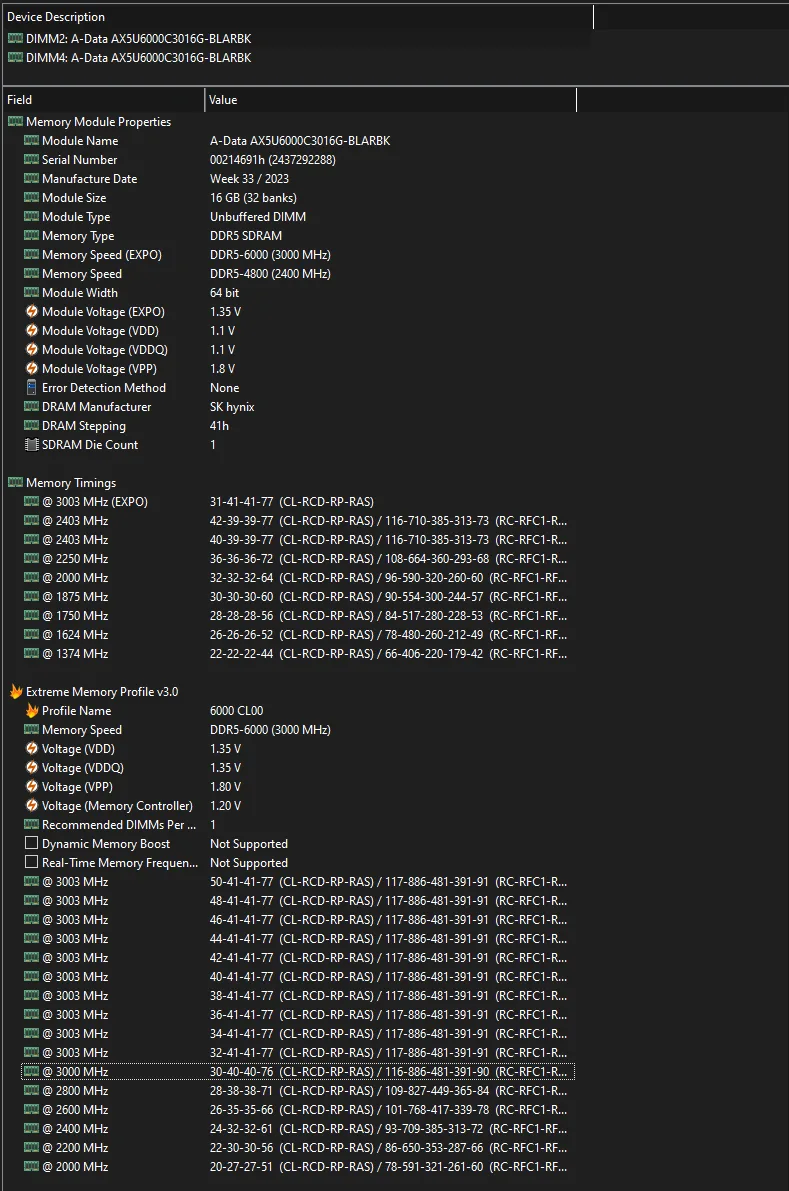The height and width of the screenshot is (1191, 789).
Task: Select the @ 2800 MHz XMP timing row
Action: pyautogui.click(x=298, y=1091)
